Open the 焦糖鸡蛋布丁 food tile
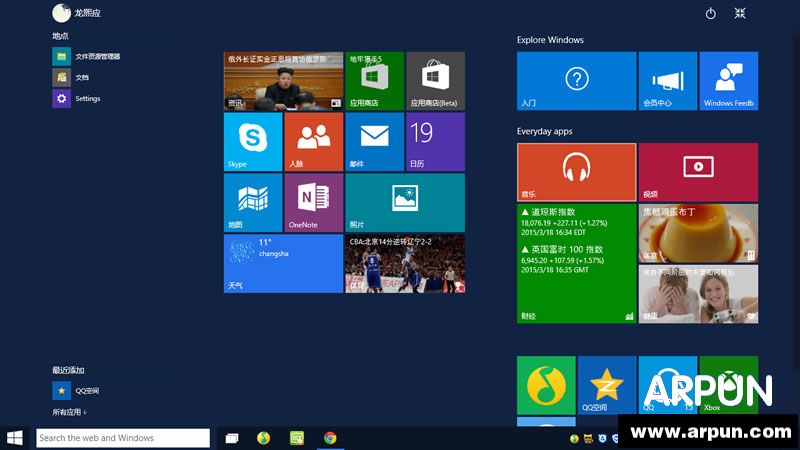This screenshot has width=800, height=450. coord(698,233)
